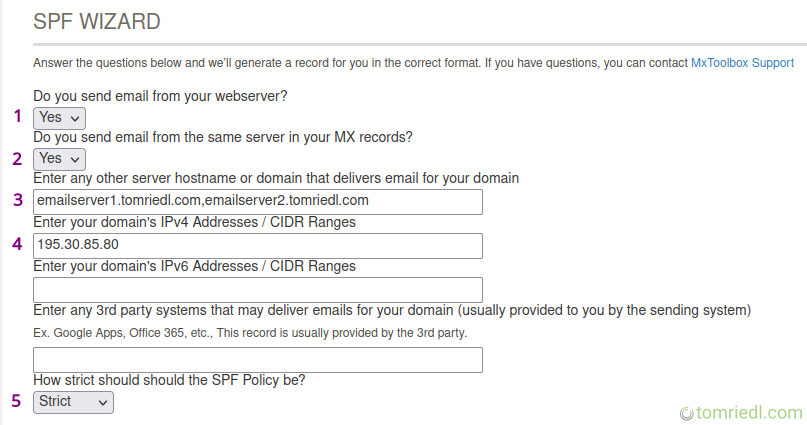The image size is (807, 425).
Task: Click the empty IPv6 addresses input field
Action: point(258,289)
